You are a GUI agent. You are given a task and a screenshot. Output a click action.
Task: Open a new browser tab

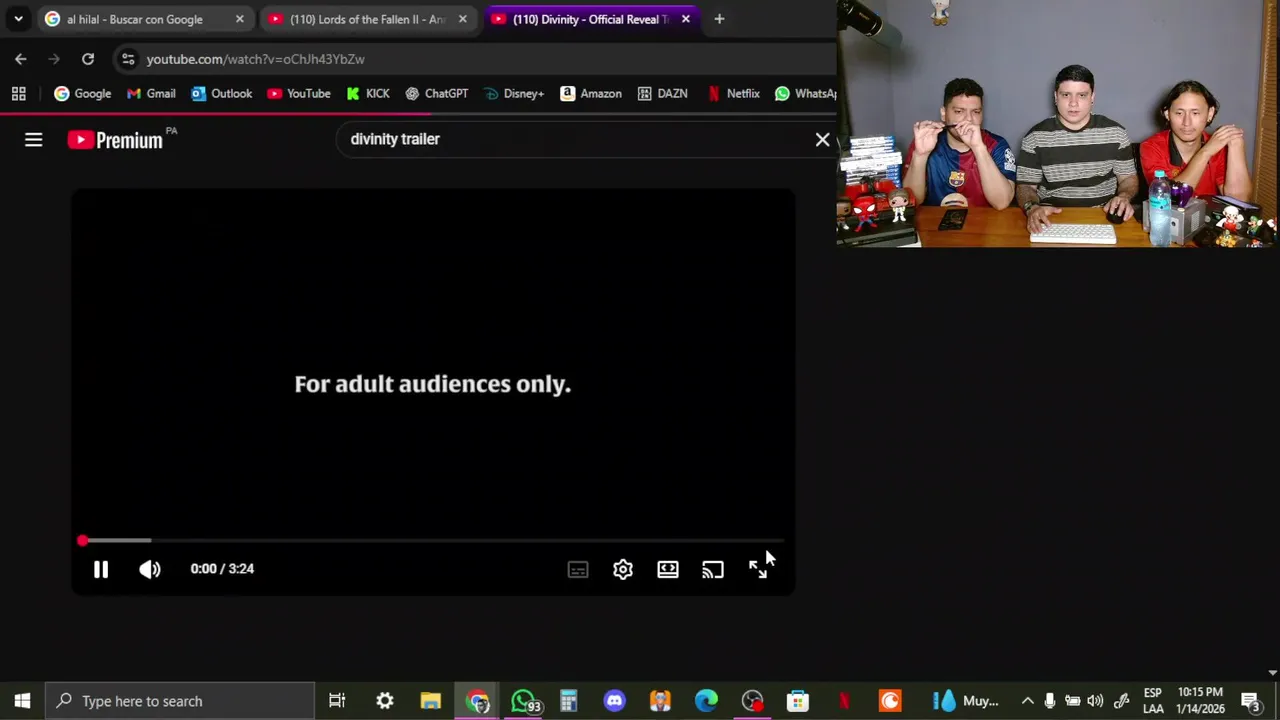tap(719, 19)
